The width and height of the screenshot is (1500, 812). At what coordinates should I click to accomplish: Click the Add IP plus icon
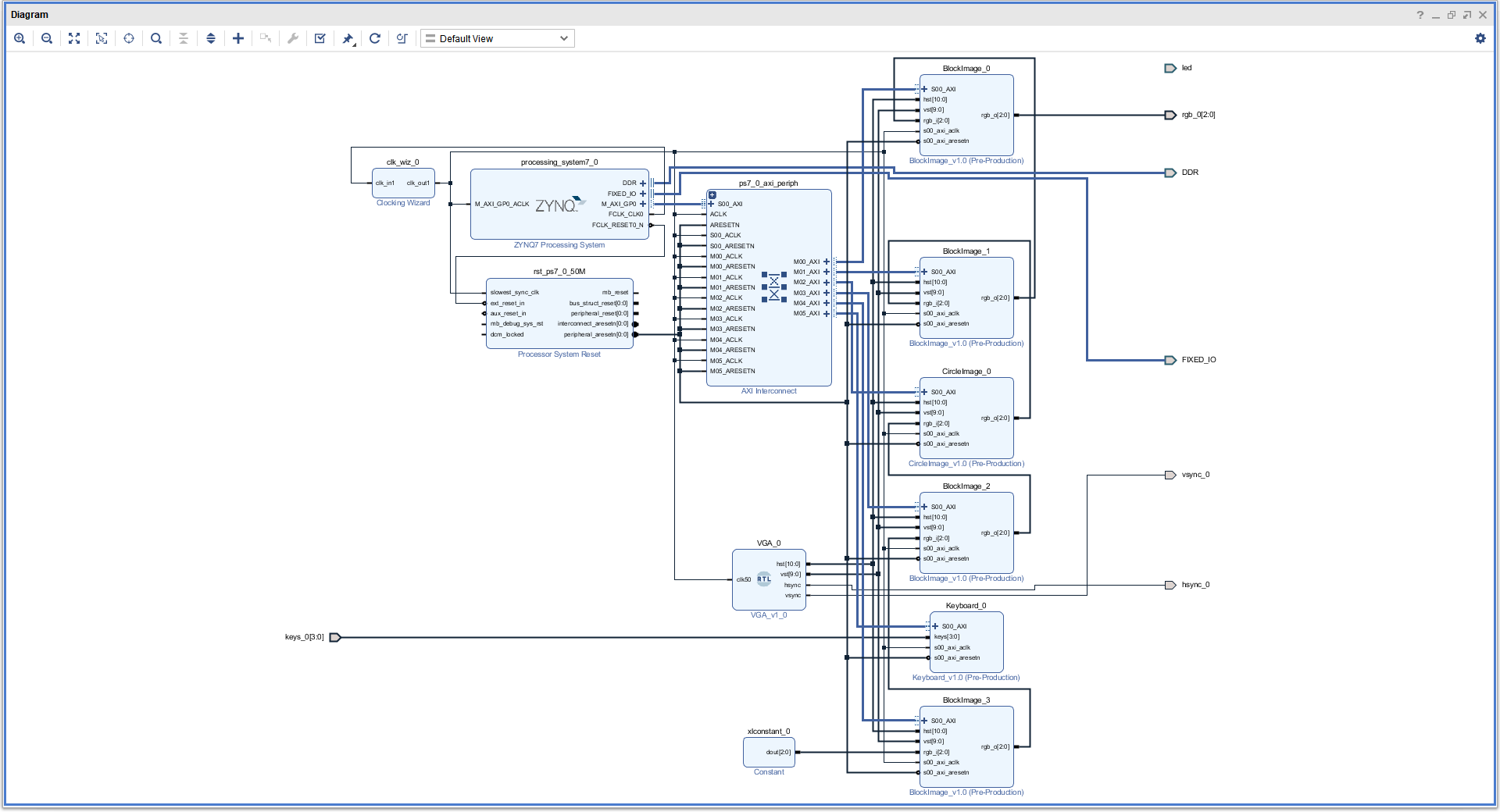238,38
